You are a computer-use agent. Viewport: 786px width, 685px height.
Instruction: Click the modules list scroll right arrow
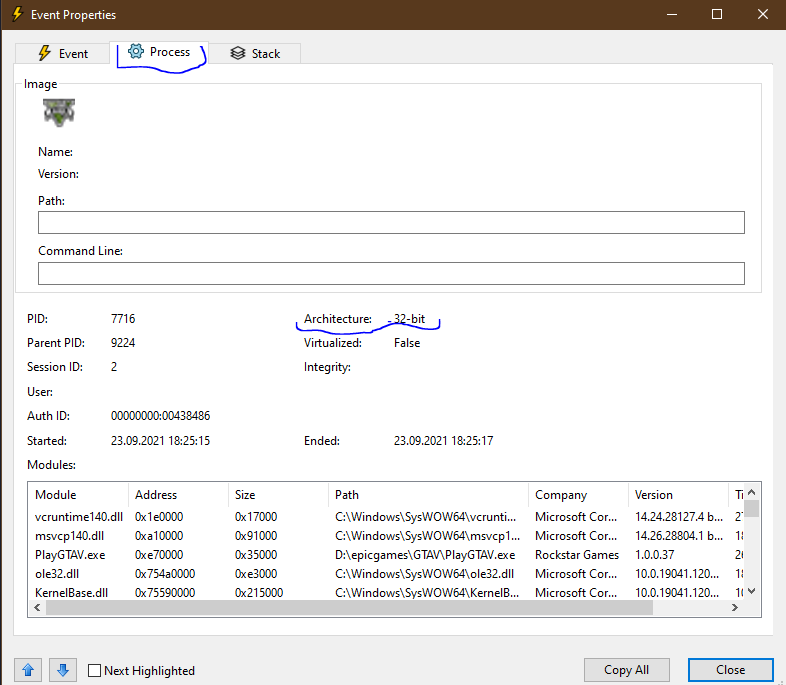click(735, 607)
